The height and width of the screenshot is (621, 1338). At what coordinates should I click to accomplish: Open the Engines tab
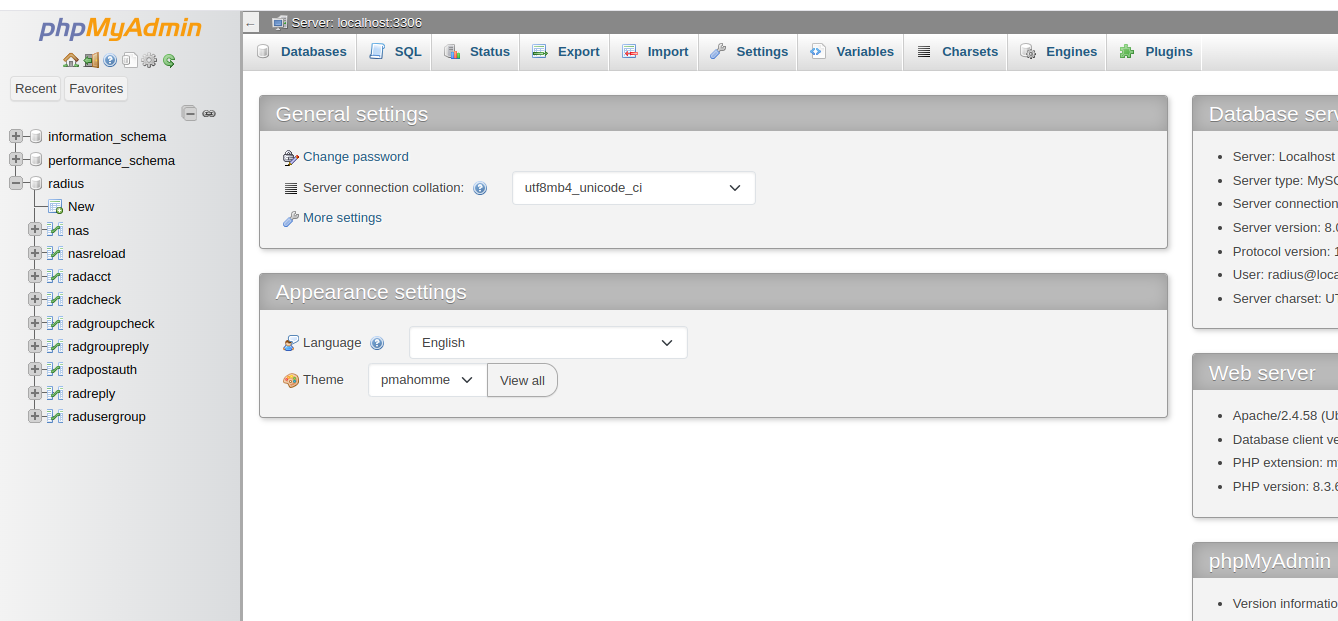[1057, 52]
